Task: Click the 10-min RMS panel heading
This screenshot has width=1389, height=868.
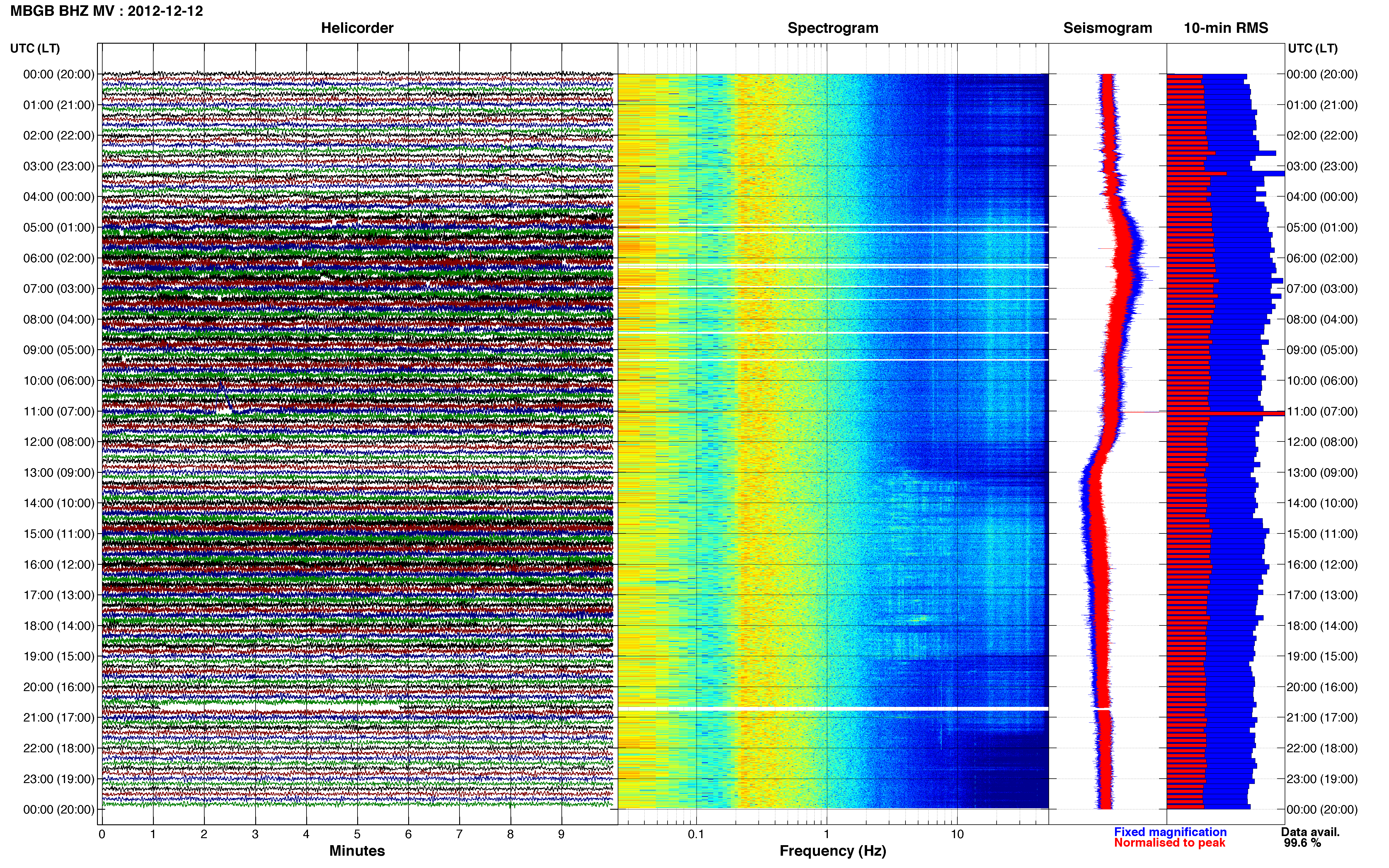Action: point(1226,28)
